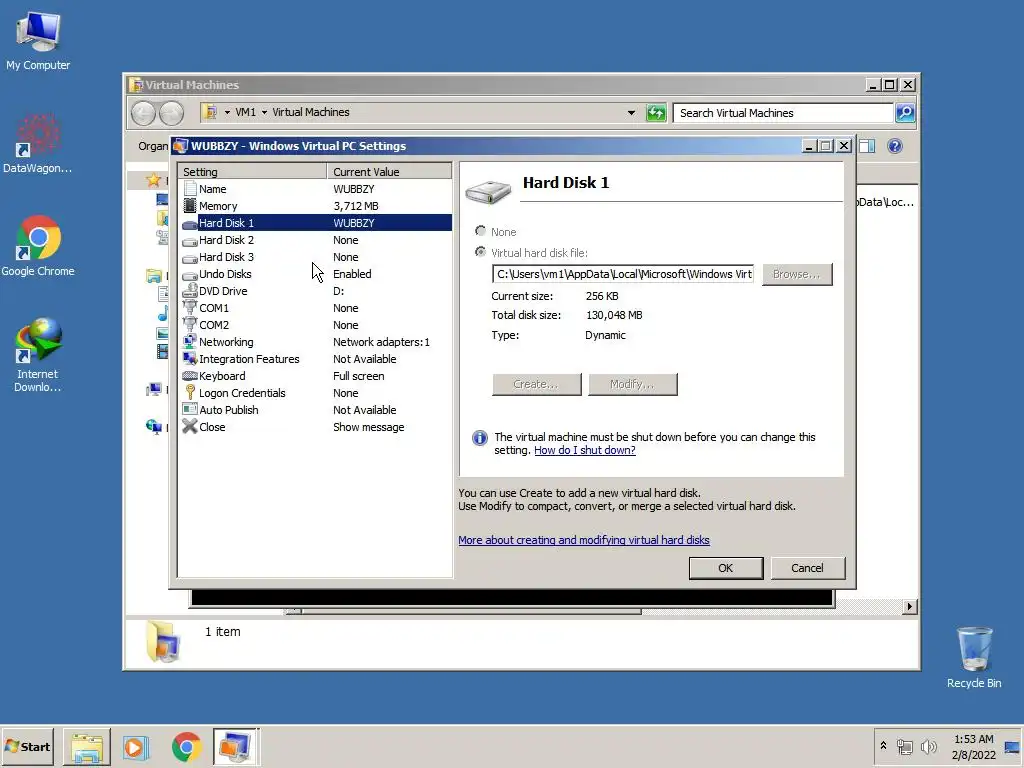The width and height of the screenshot is (1024, 768).
Task: Click the DVD Drive disc icon
Action: pos(189,291)
